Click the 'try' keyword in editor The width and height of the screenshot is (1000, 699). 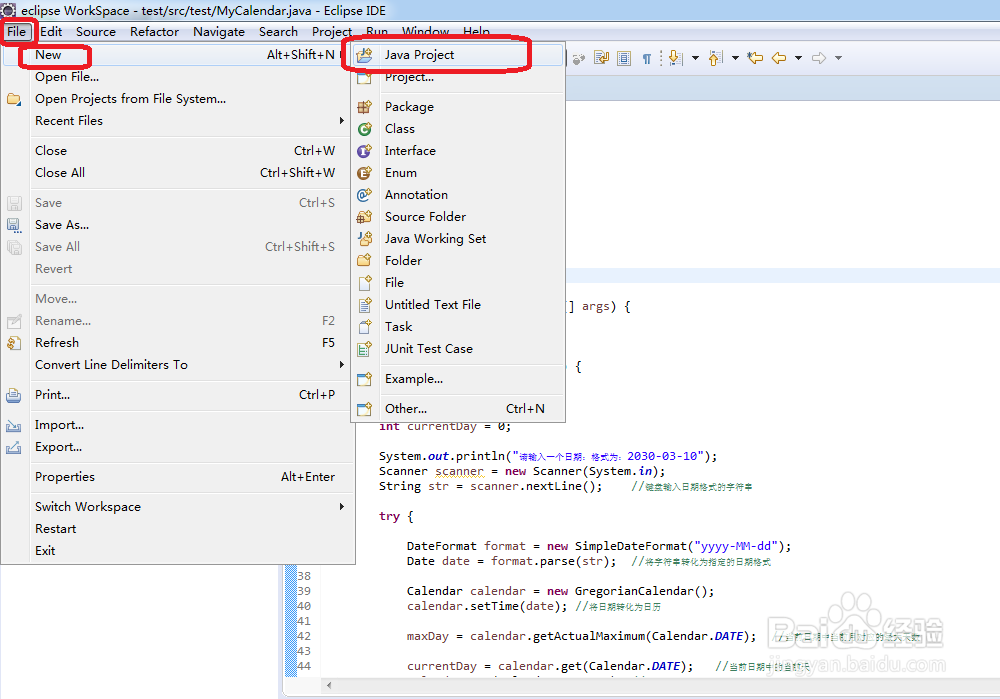coord(389,517)
